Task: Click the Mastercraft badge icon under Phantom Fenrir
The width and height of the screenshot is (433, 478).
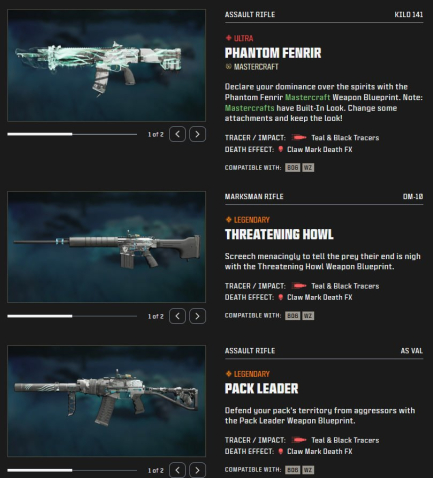Action: [x=228, y=67]
